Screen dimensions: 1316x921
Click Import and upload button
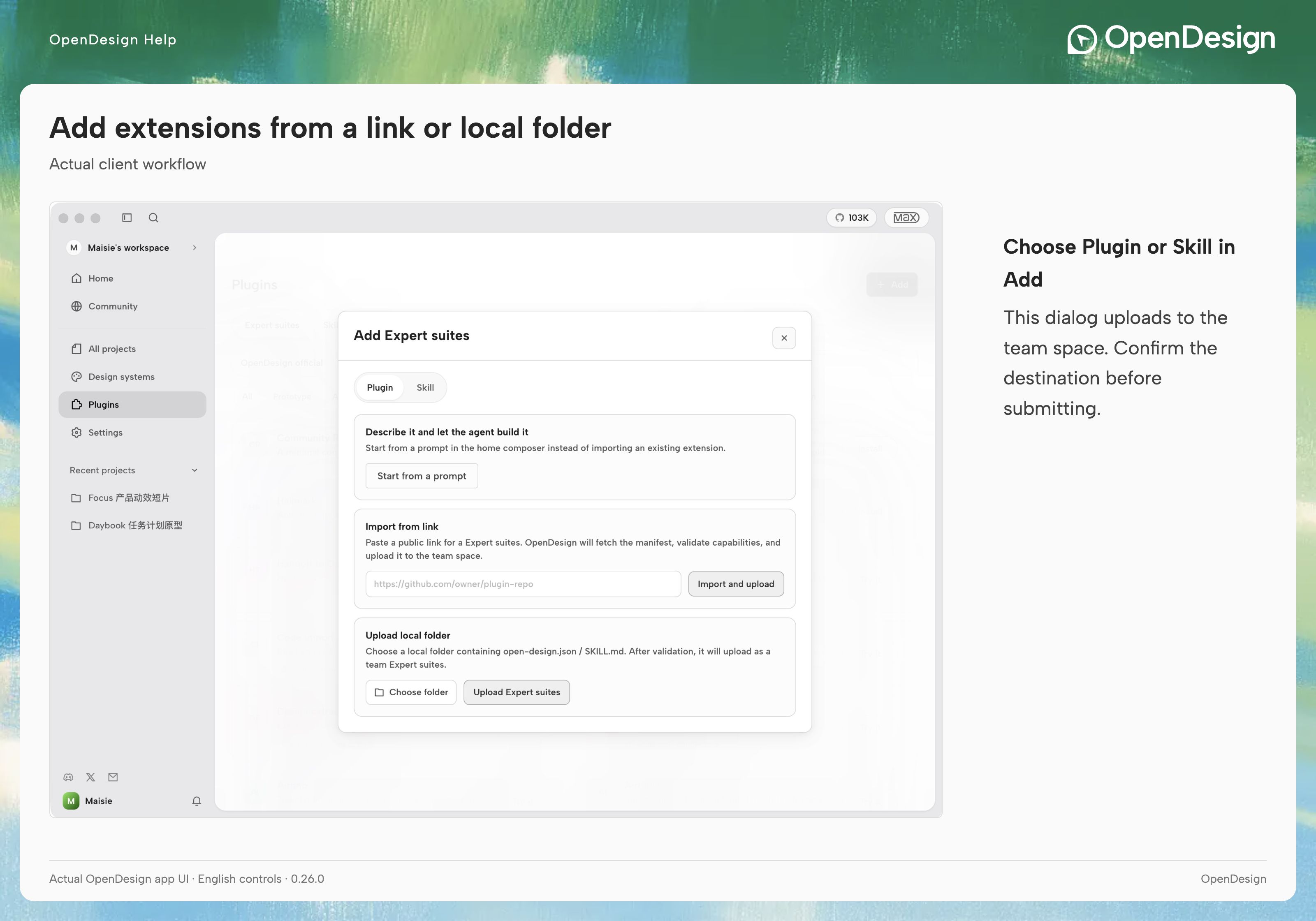pos(735,585)
